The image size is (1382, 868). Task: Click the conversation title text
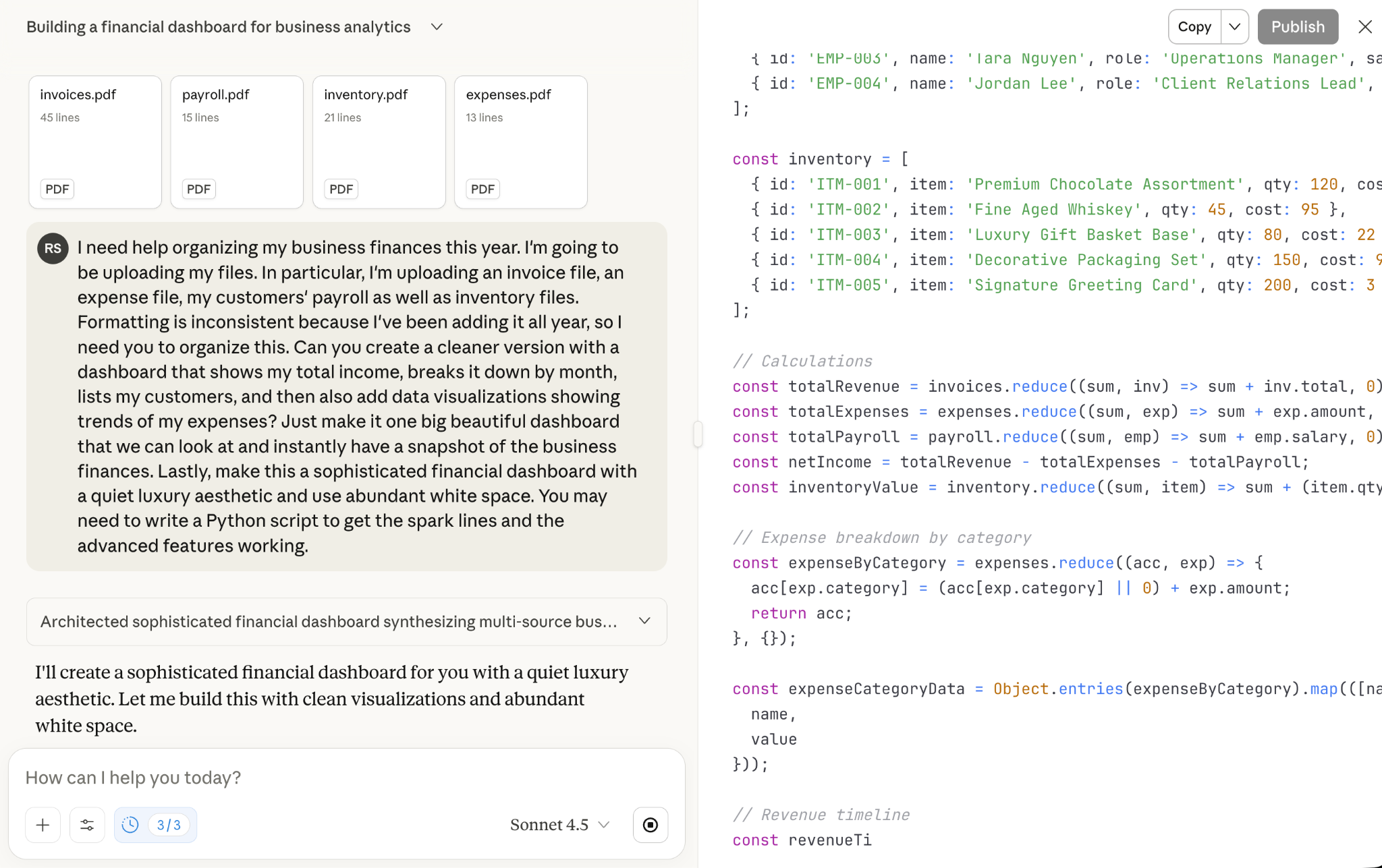tap(218, 27)
